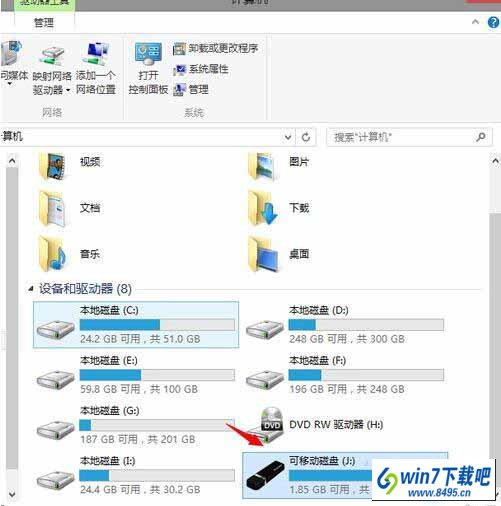Refresh the address bar location
The width and height of the screenshot is (501, 506).
click(306, 137)
